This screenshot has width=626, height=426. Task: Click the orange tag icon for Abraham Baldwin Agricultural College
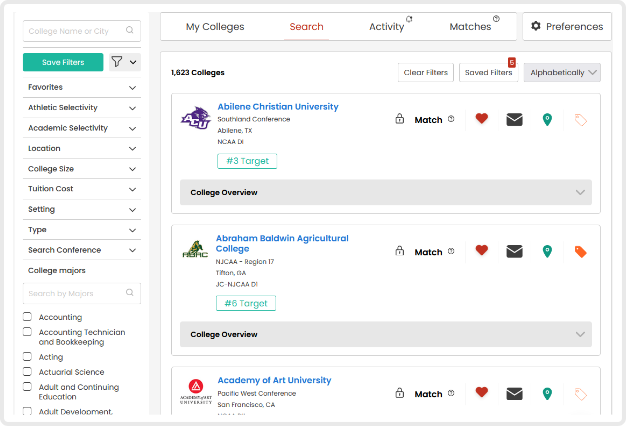coord(580,252)
